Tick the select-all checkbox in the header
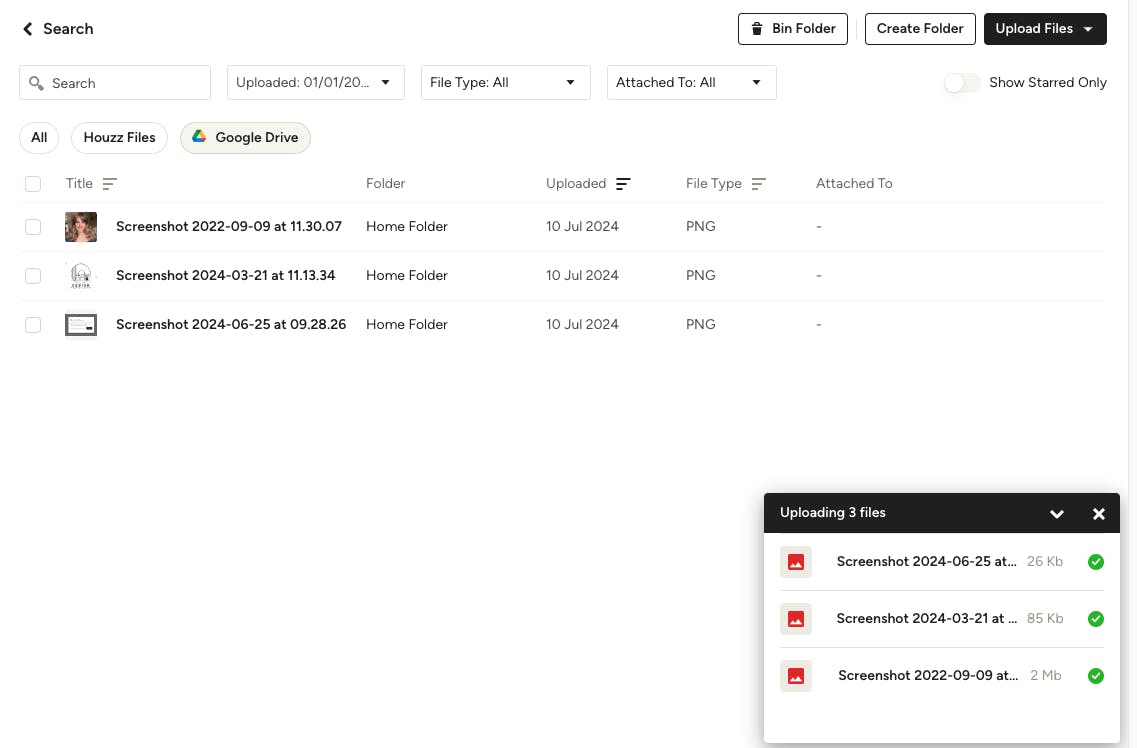Image resolution: width=1137 pixels, height=748 pixels. pos(33,184)
